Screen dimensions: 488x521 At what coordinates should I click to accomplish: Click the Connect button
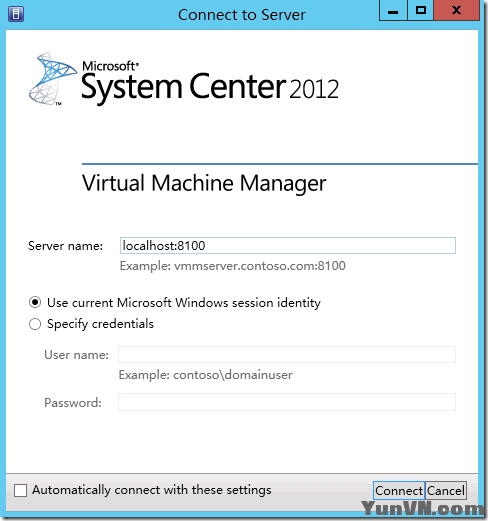tap(399, 490)
